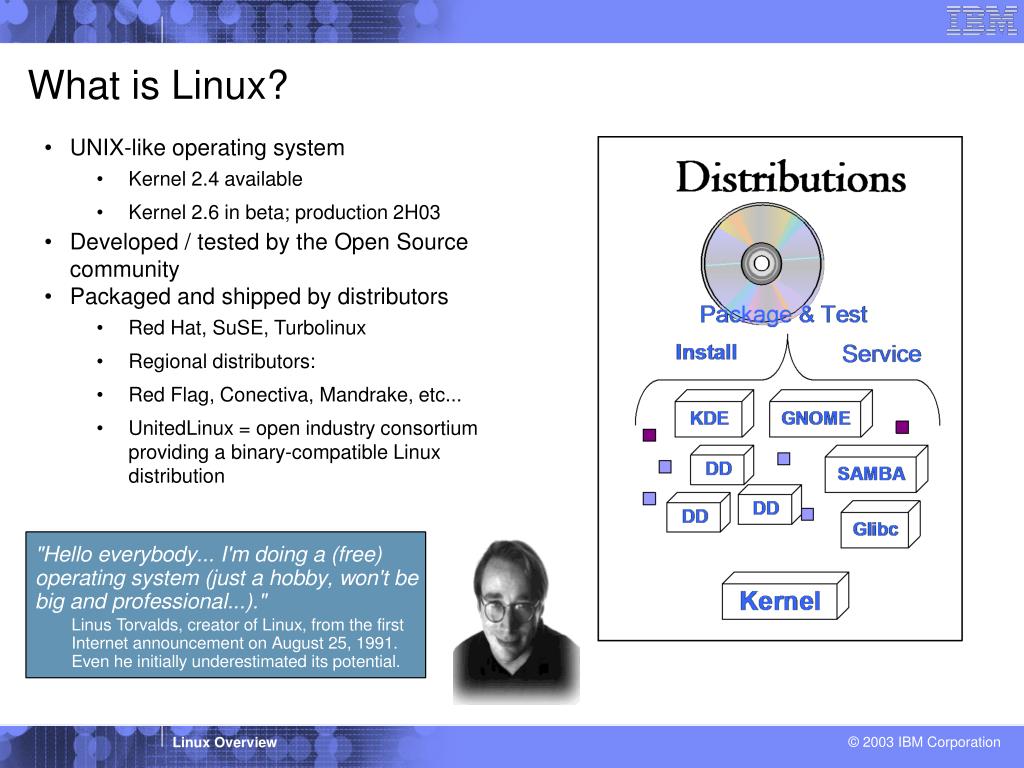
Task: Click the 'UNIX-like operating system' bullet
Action: [x=207, y=148]
